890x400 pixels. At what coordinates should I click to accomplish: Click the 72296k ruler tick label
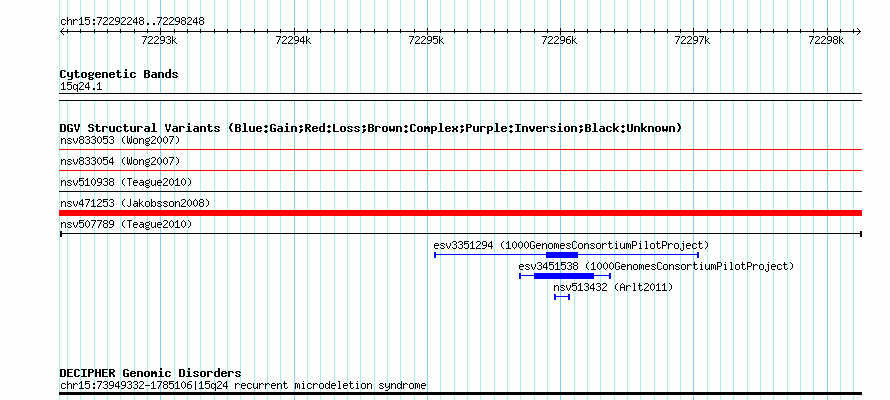point(560,40)
